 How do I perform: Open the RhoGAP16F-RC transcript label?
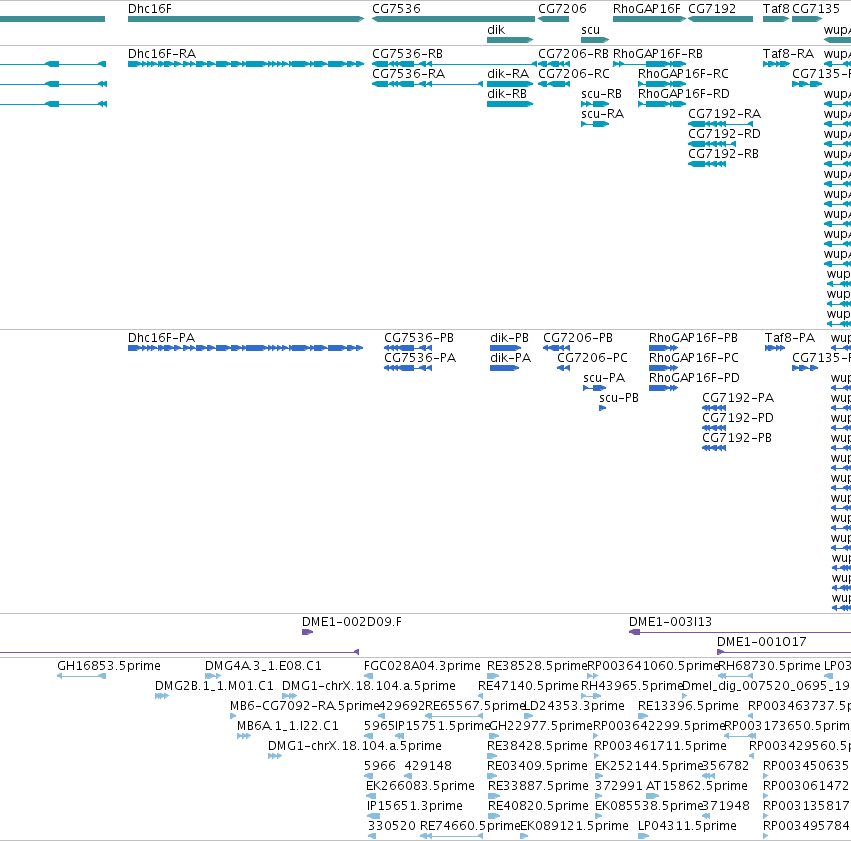tap(683, 74)
